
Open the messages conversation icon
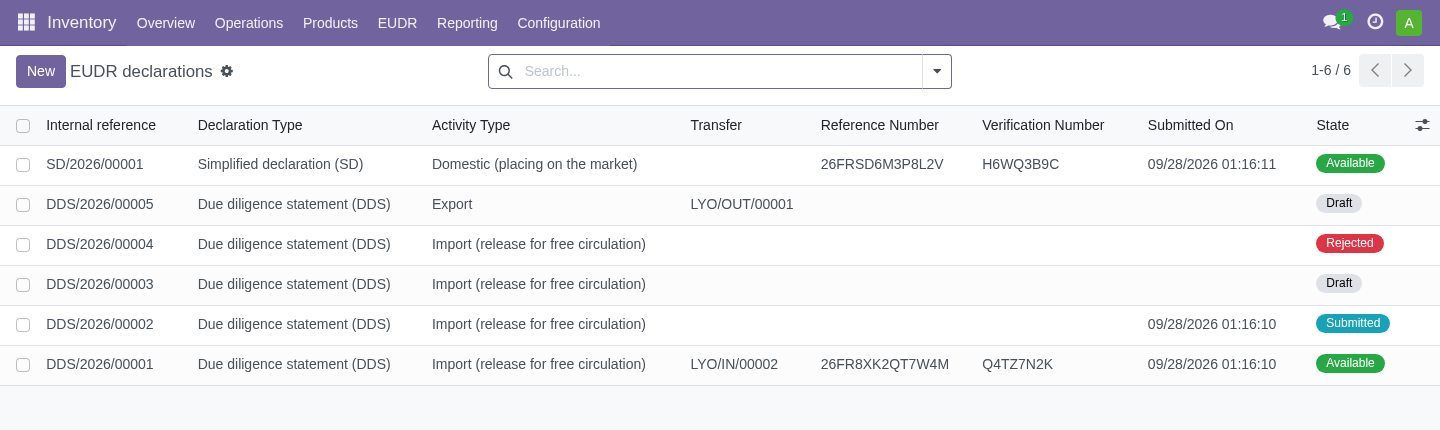[x=1332, y=22]
